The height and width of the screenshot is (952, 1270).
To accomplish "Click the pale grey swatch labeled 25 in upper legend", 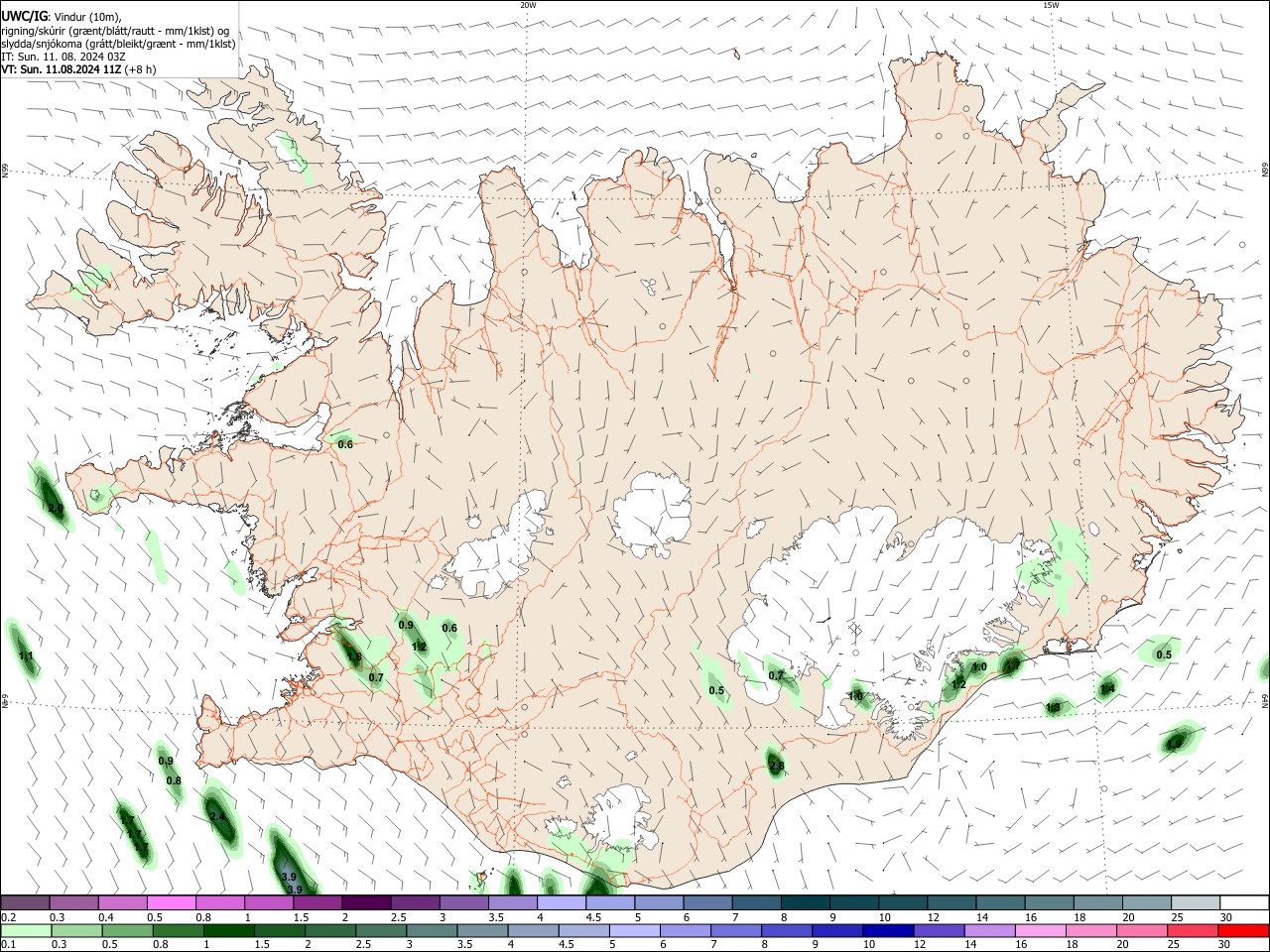I will point(1196,903).
